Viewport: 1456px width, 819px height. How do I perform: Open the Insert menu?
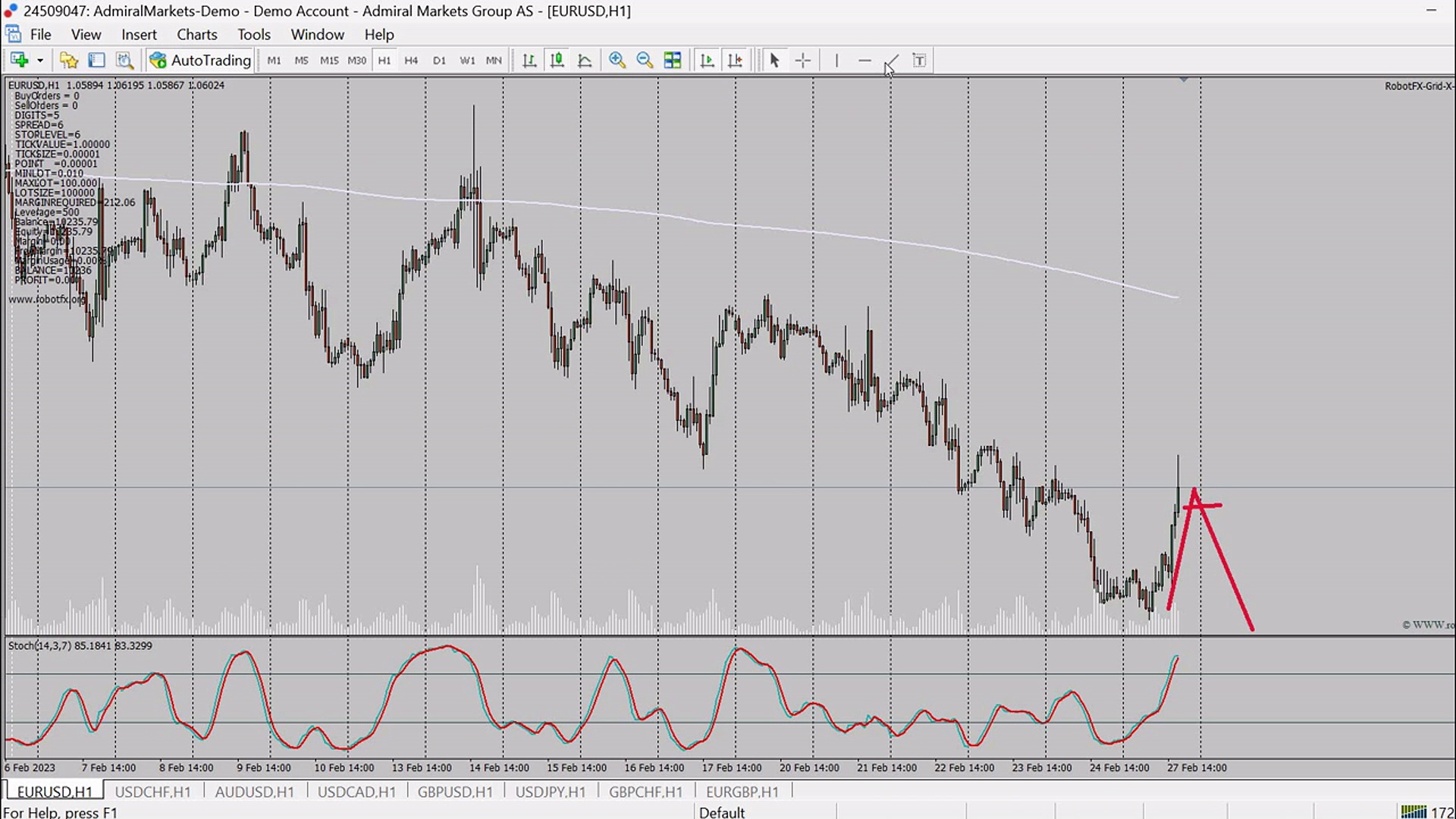pos(139,34)
